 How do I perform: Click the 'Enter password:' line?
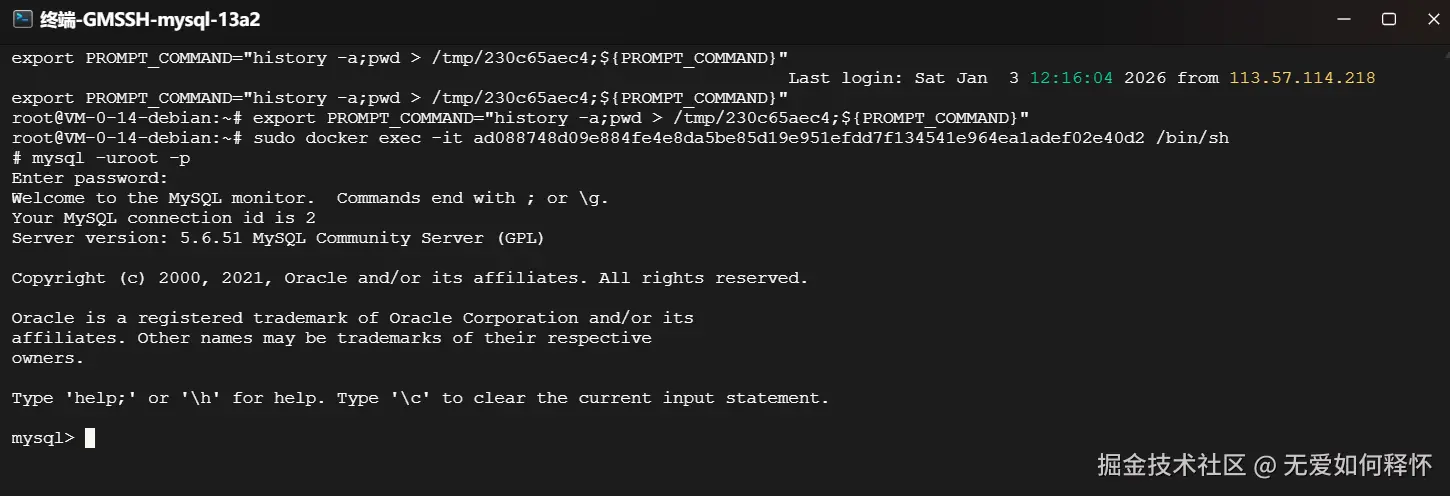tap(90, 178)
